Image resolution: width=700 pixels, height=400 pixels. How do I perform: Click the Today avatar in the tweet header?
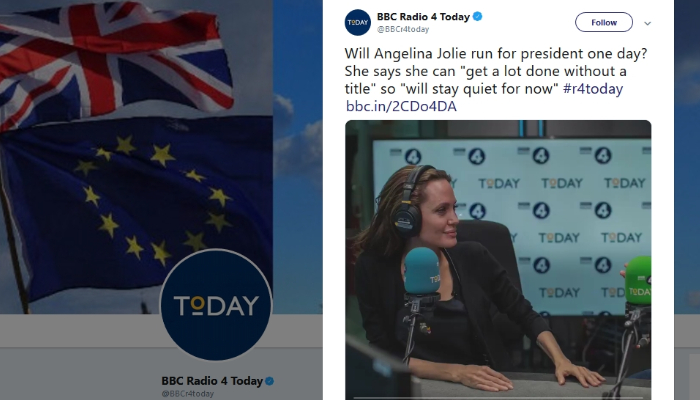point(358,22)
